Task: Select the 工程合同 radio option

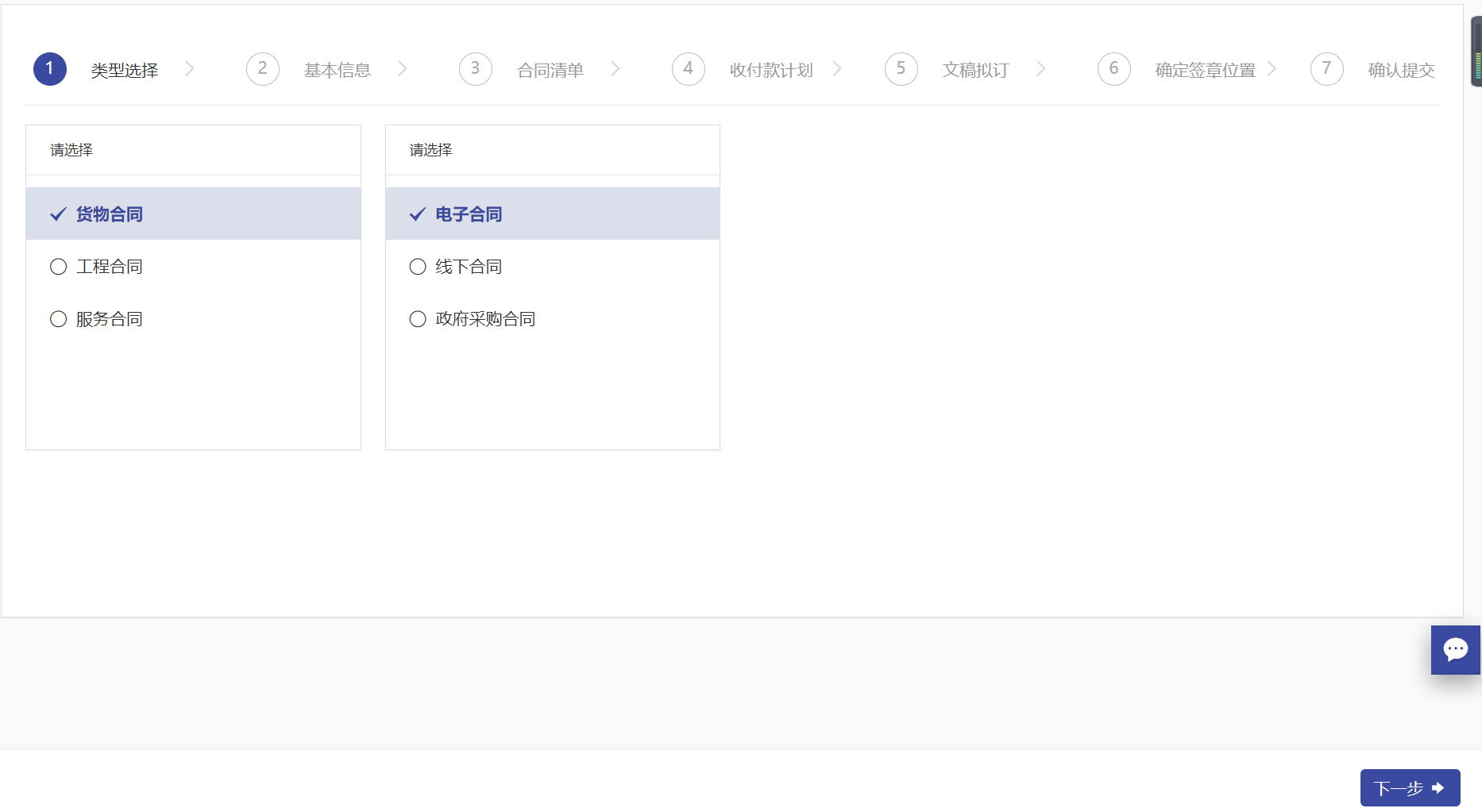Action: 59,267
